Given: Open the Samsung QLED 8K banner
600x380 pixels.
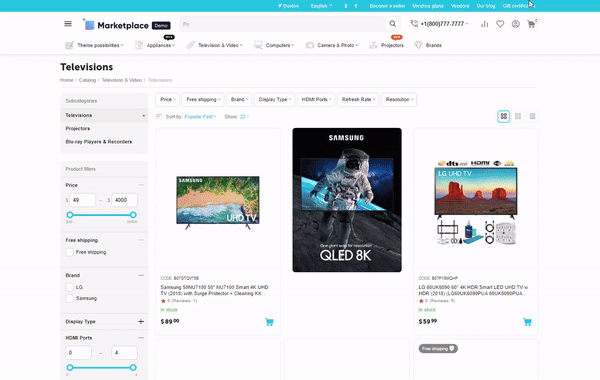Looking at the screenshot, I should pyautogui.click(x=347, y=200).
